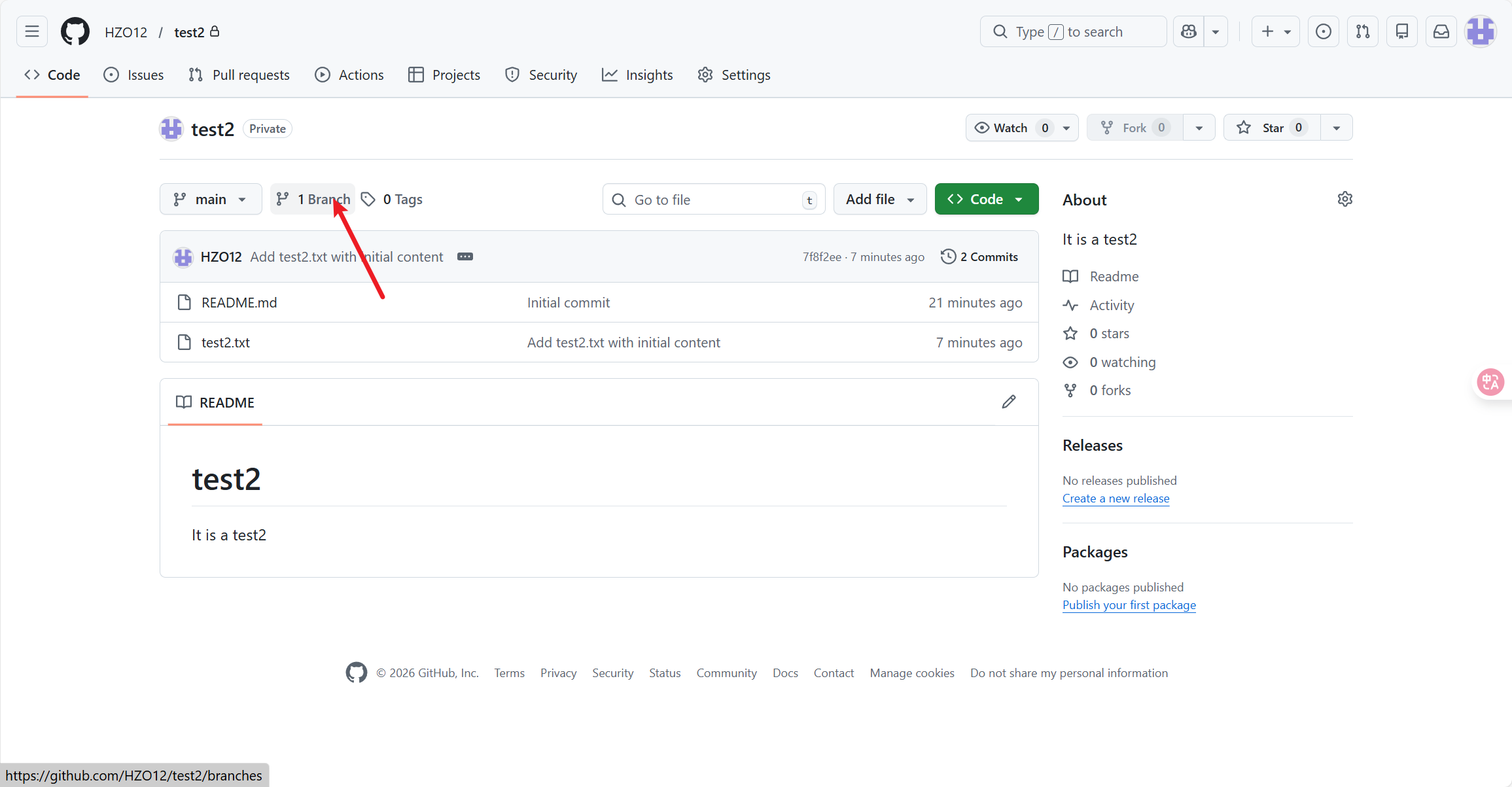Click the GitHub logo home icon
1512x787 pixels.
click(75, 31)
